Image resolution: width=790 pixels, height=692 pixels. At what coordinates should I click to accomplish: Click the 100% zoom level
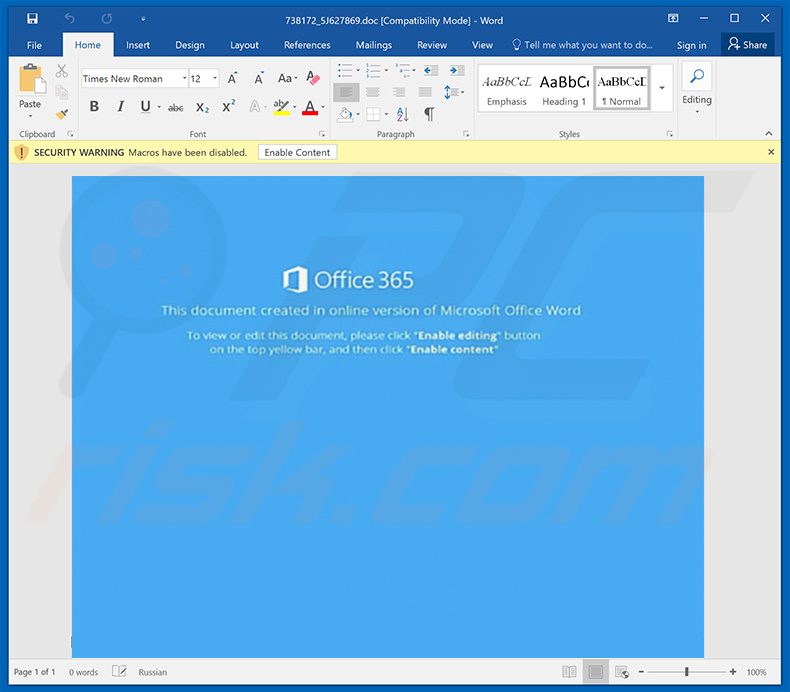coord(756,672)
